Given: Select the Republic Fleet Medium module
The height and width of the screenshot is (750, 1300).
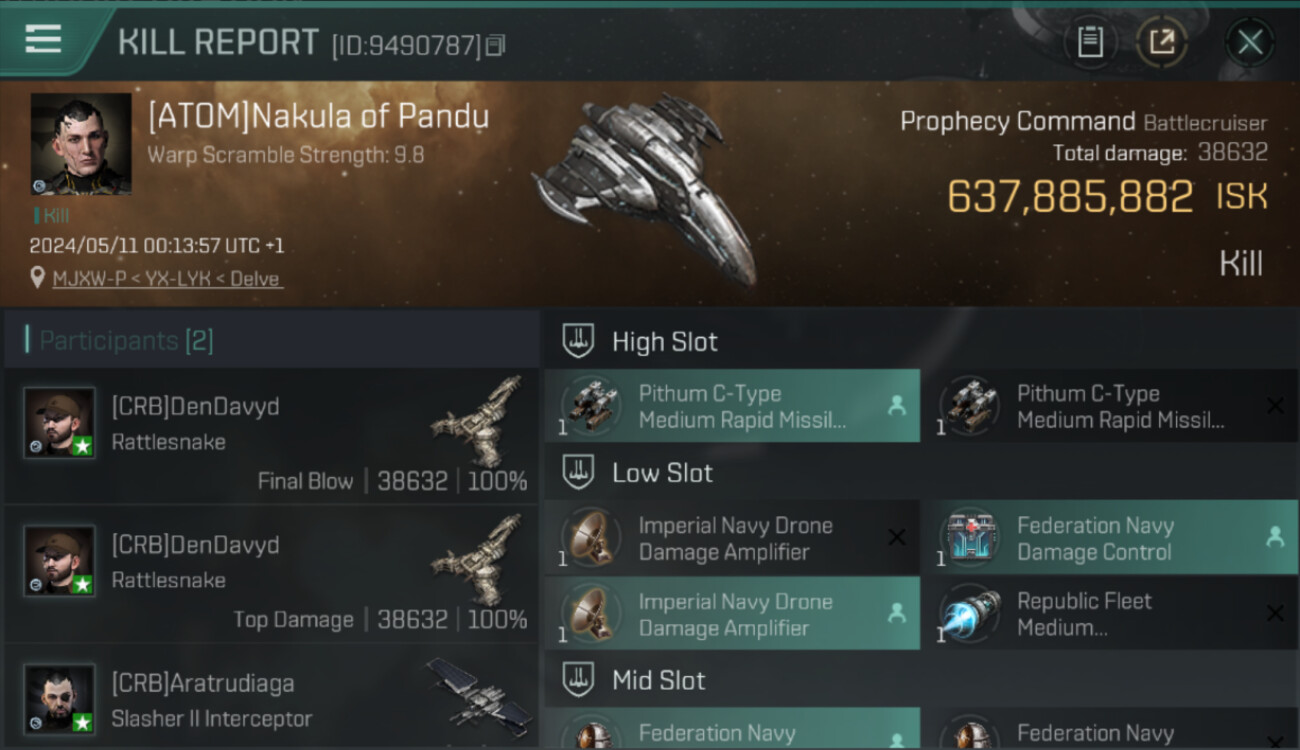Looking at the screenshot, I should point(1110,614).
